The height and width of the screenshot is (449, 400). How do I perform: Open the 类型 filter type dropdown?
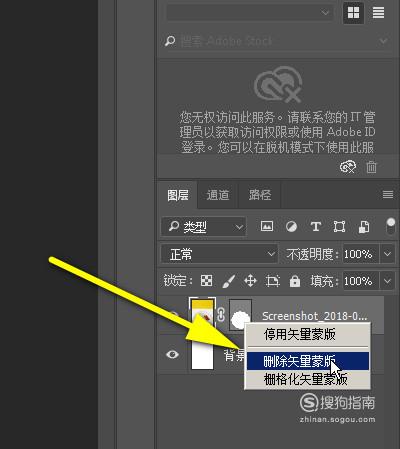pos(204,227)
